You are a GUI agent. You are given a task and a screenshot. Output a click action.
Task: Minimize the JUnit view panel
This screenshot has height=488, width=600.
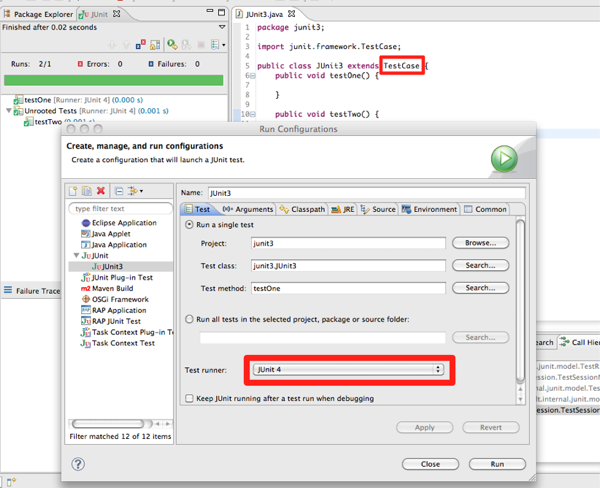pos(210,11)
